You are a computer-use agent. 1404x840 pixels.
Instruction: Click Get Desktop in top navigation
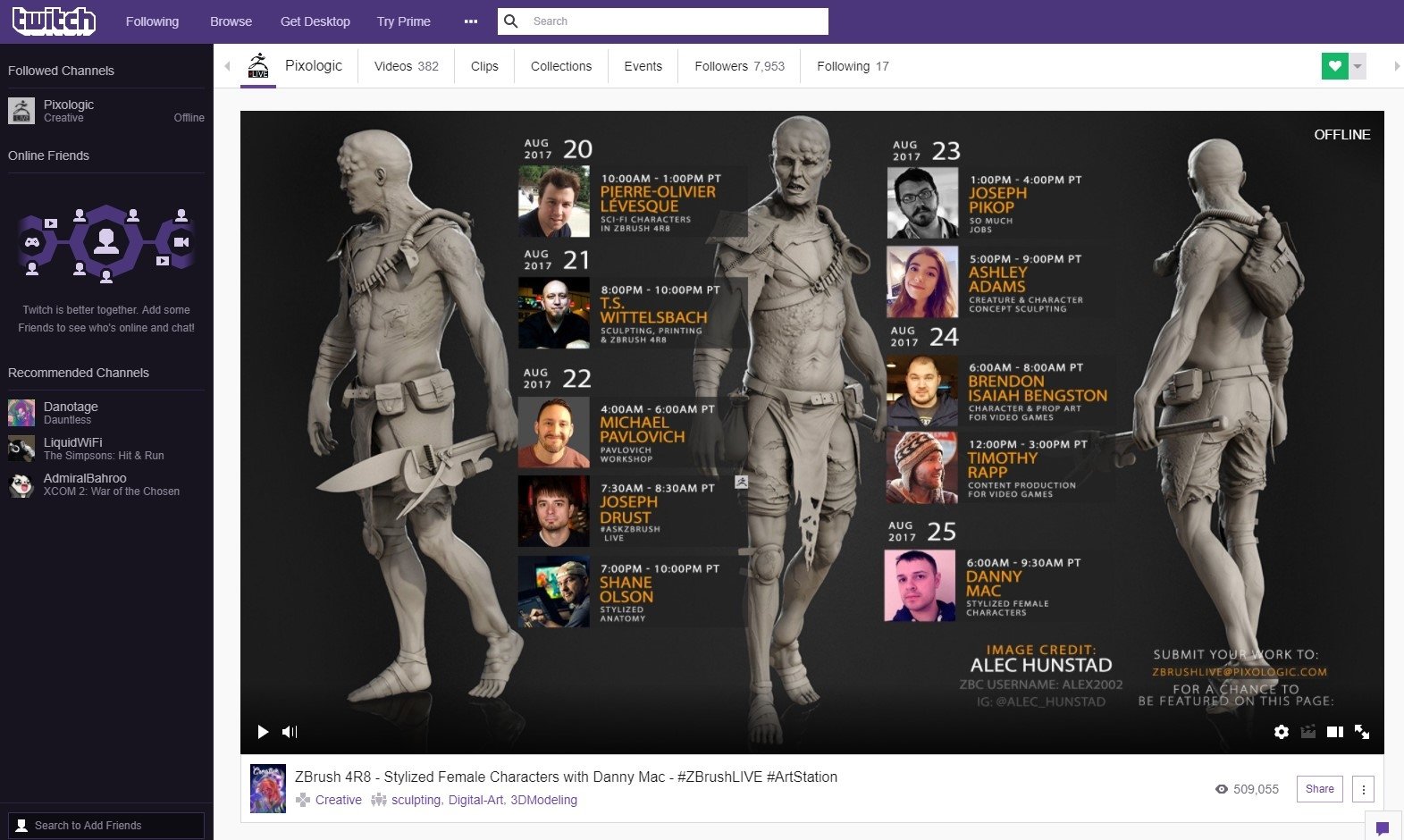pyautogui.click(x=315, y=21)
